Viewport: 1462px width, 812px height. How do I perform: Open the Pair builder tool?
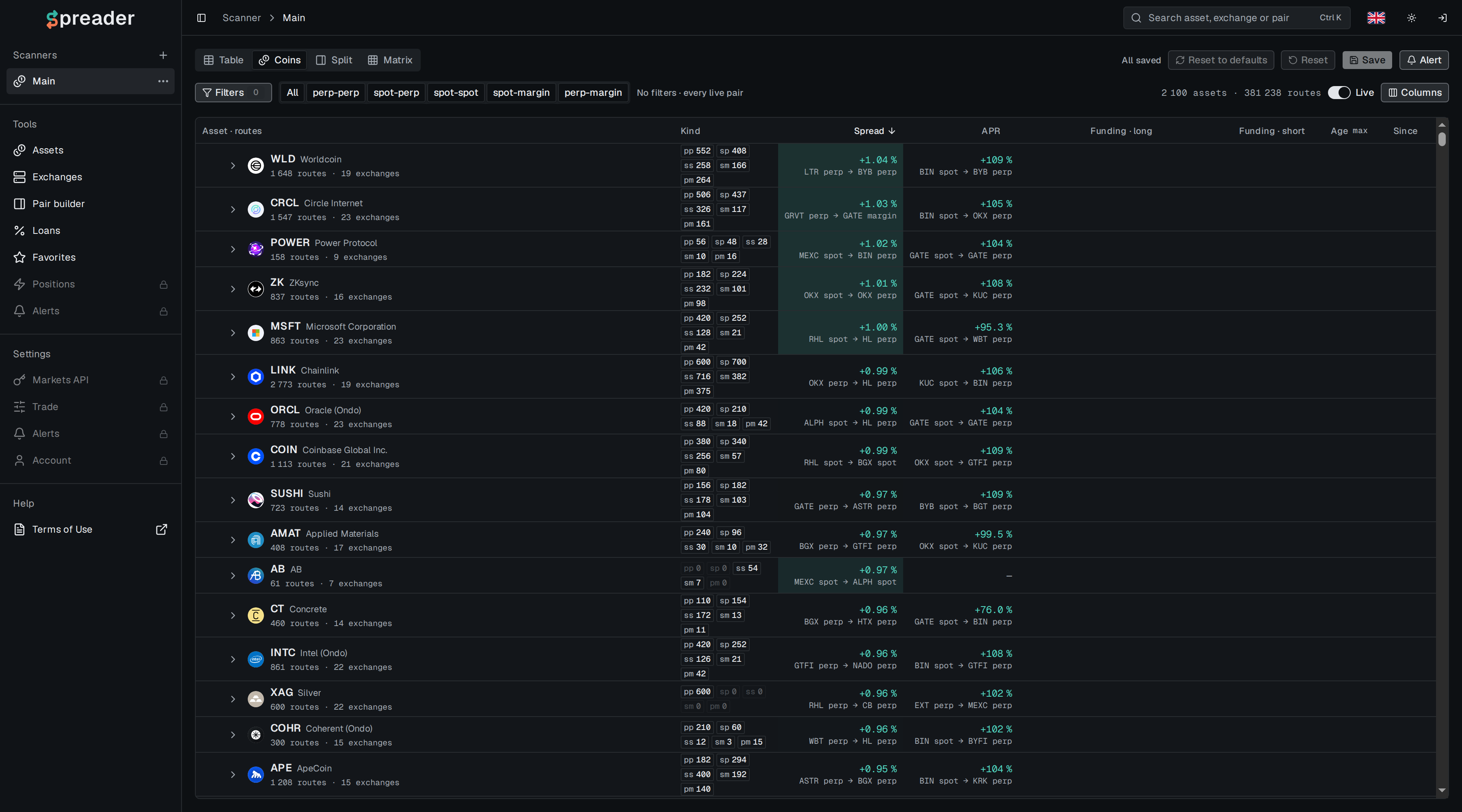click(x=91, y=203)
